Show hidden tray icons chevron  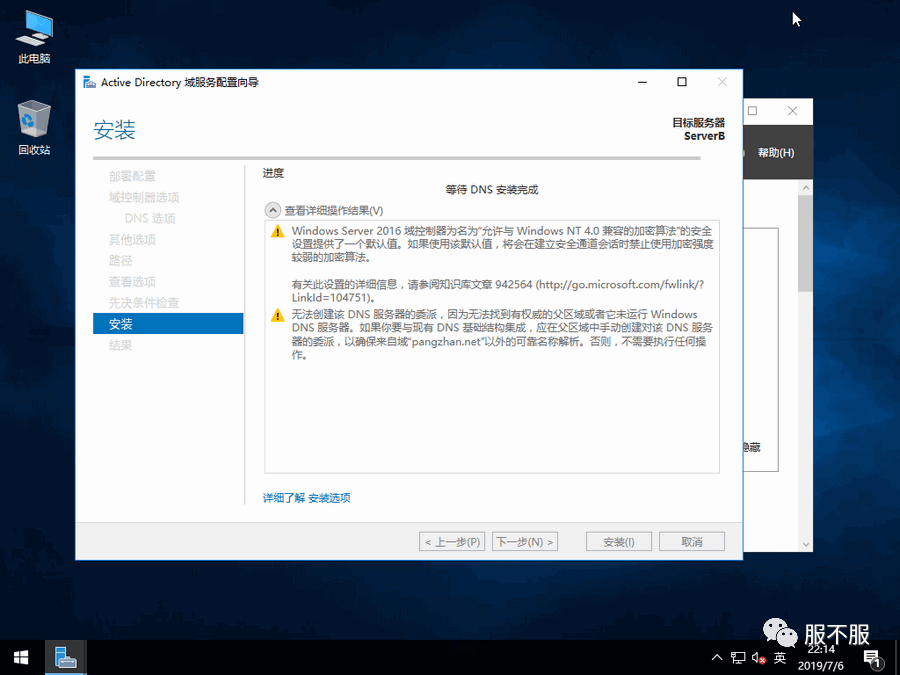pyautogui.click(x=717, y=658)
